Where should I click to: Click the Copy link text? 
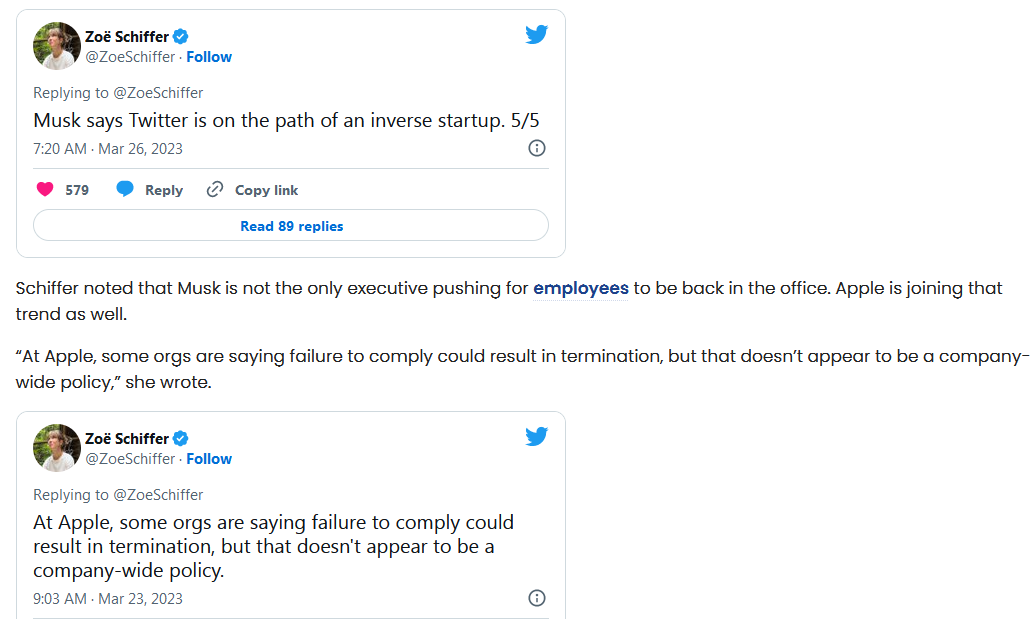[x=267, y=190]
